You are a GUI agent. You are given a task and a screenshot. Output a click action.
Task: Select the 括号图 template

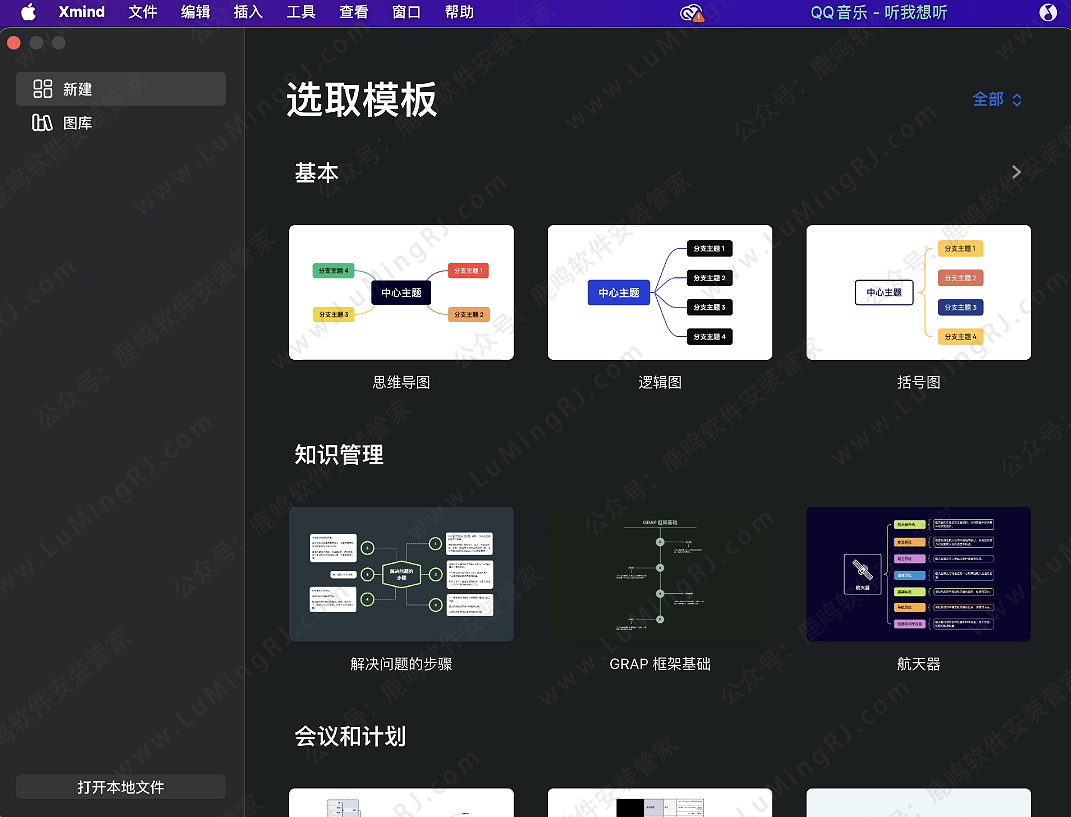click(x=918, y=292)
